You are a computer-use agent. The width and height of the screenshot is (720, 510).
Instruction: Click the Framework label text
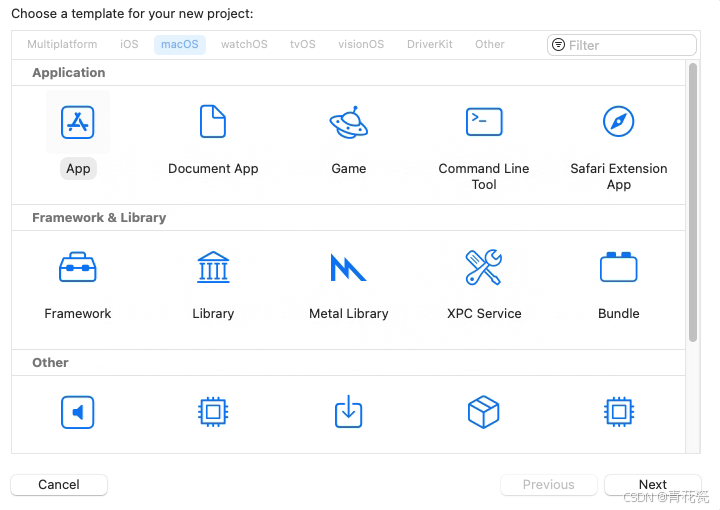point(78,314)
